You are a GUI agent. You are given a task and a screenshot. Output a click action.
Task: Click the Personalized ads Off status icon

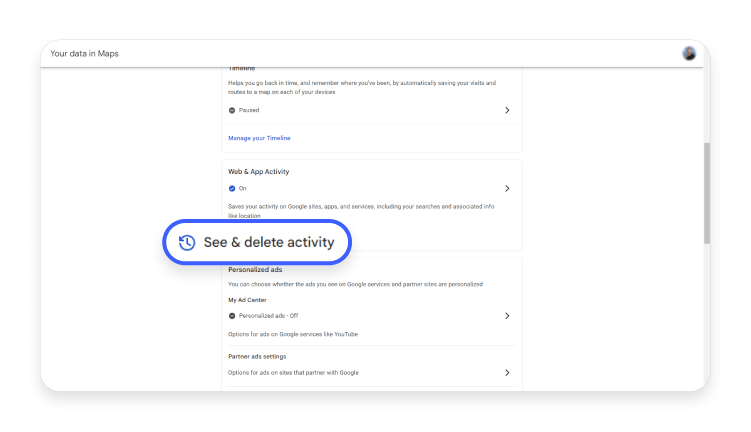click(232, 316)
